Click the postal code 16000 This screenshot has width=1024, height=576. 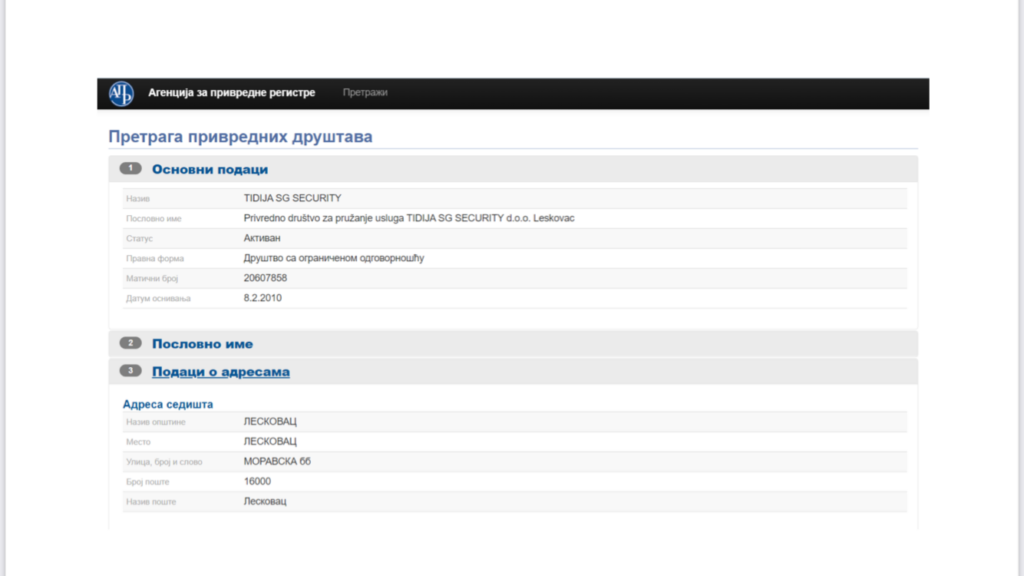[x=257, y=481]
